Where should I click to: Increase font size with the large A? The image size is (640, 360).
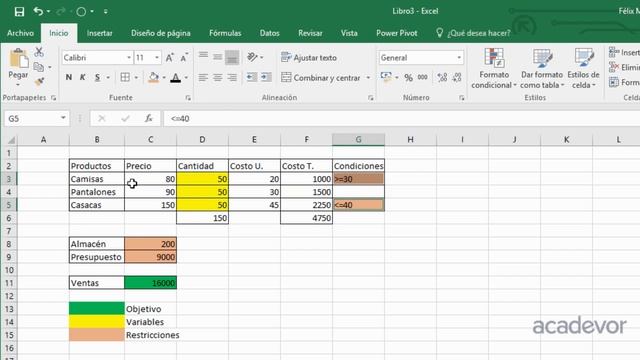(169, 58)
